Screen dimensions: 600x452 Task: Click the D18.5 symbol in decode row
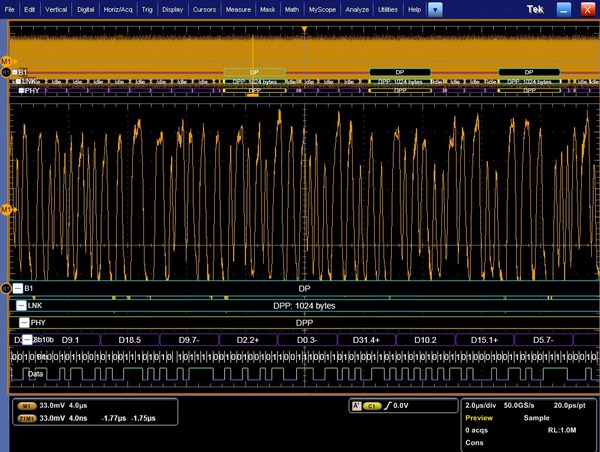pos(130,340)
